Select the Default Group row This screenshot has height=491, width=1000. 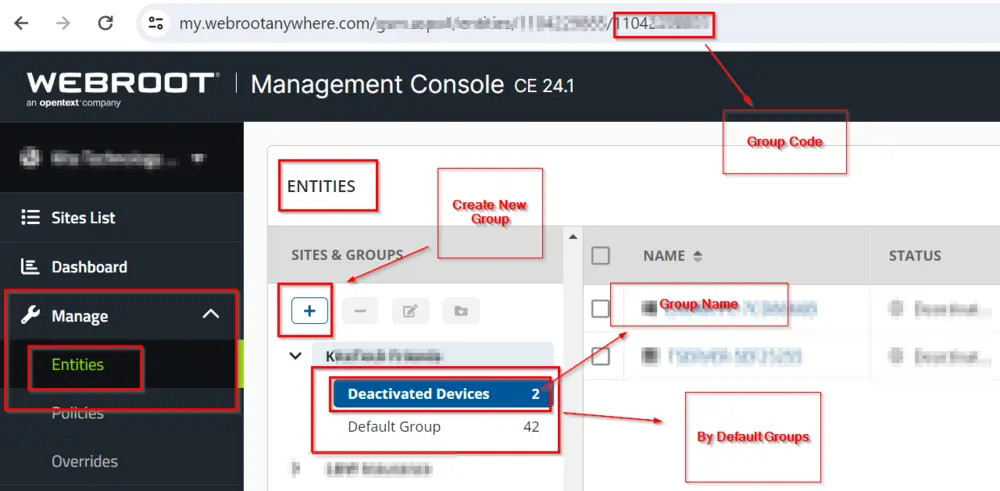(443, 427)
